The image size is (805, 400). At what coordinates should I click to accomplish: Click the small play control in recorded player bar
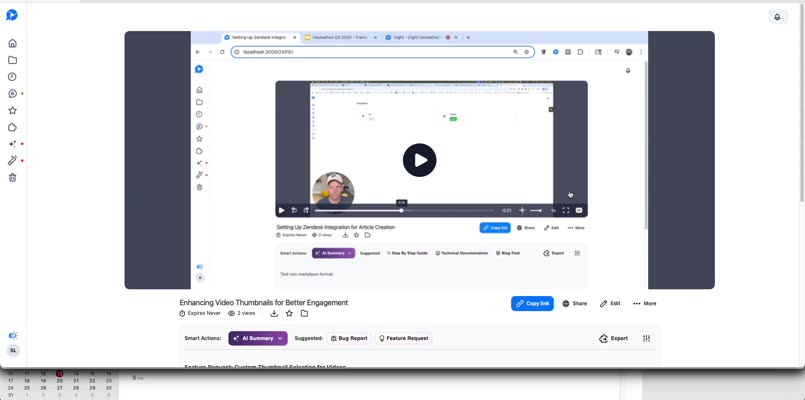pyautogui.click(x=281, y=211)
